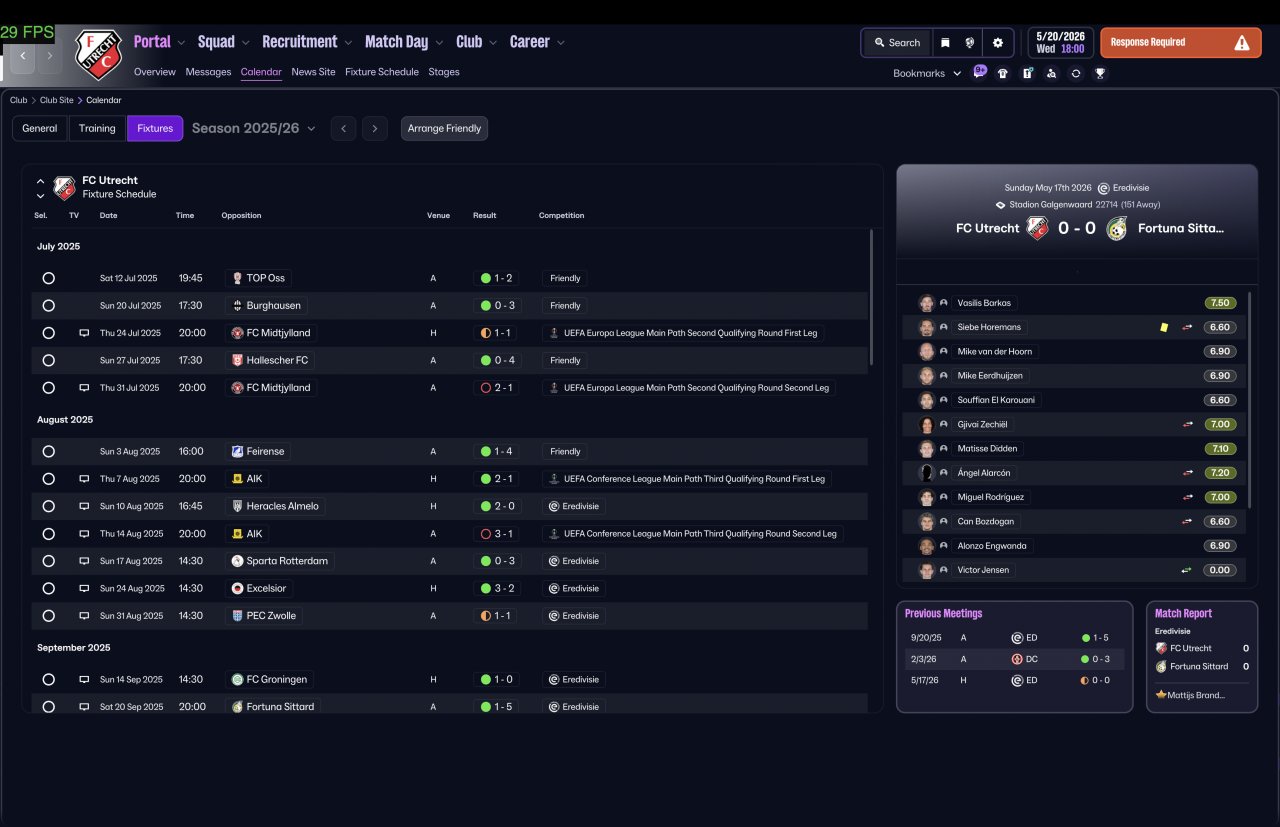1280x827 pixels.
Task: Click the Search field in top bar
Action: click(897, 43)
